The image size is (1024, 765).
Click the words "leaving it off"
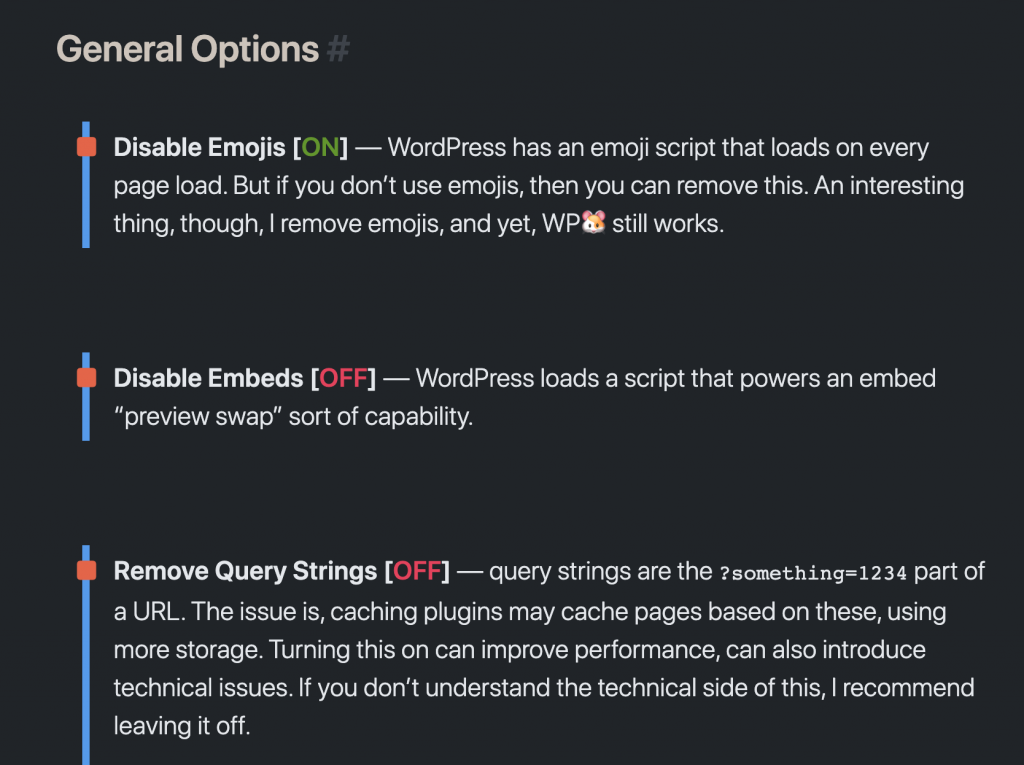(x=179, y=725)
